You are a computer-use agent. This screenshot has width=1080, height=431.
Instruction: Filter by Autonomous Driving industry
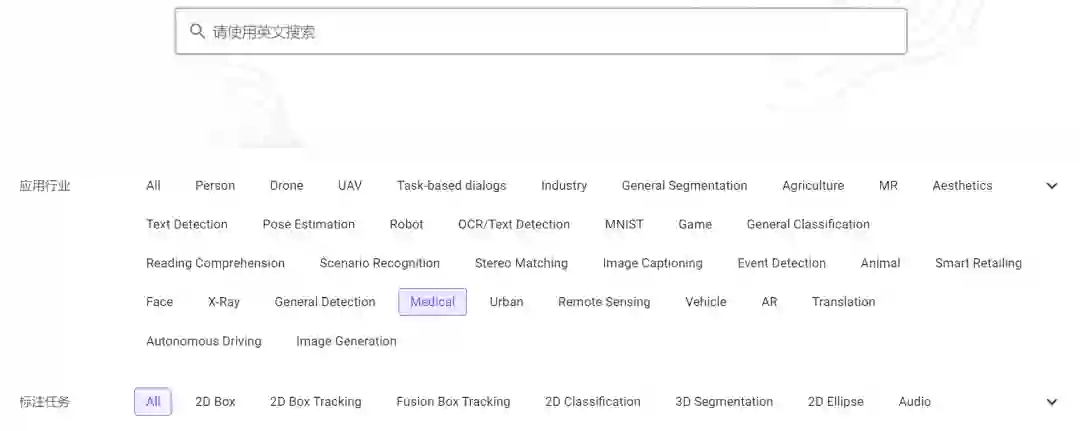pyautogui.click(x=204, y=341)
